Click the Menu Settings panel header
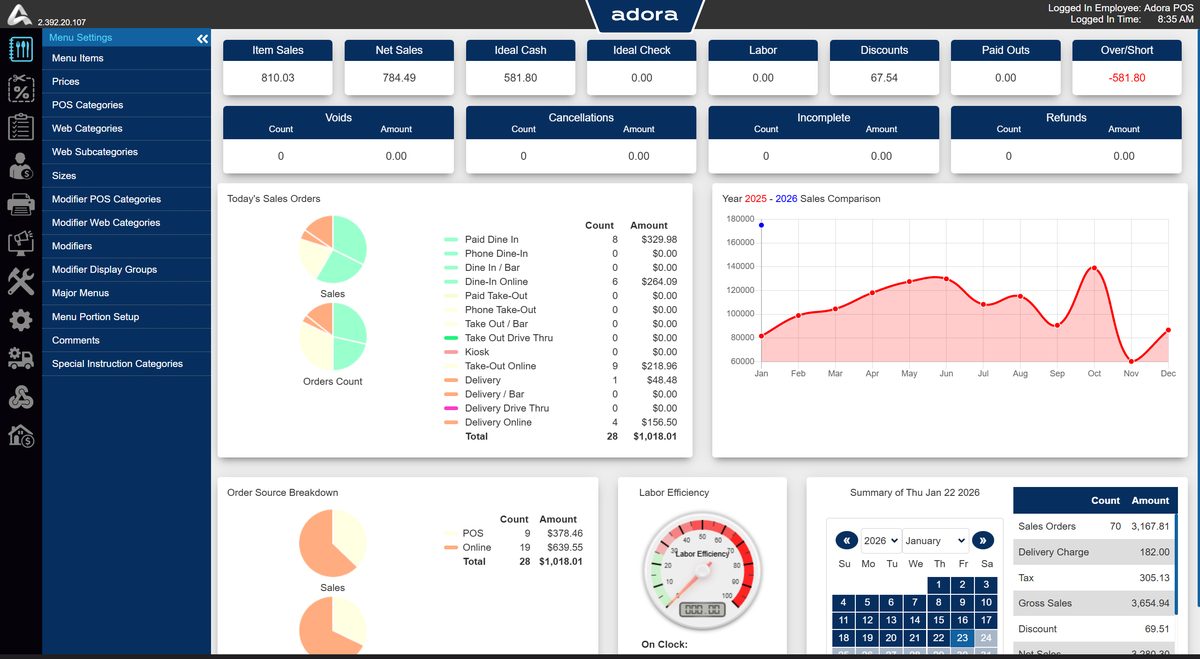 pos(126,38)
